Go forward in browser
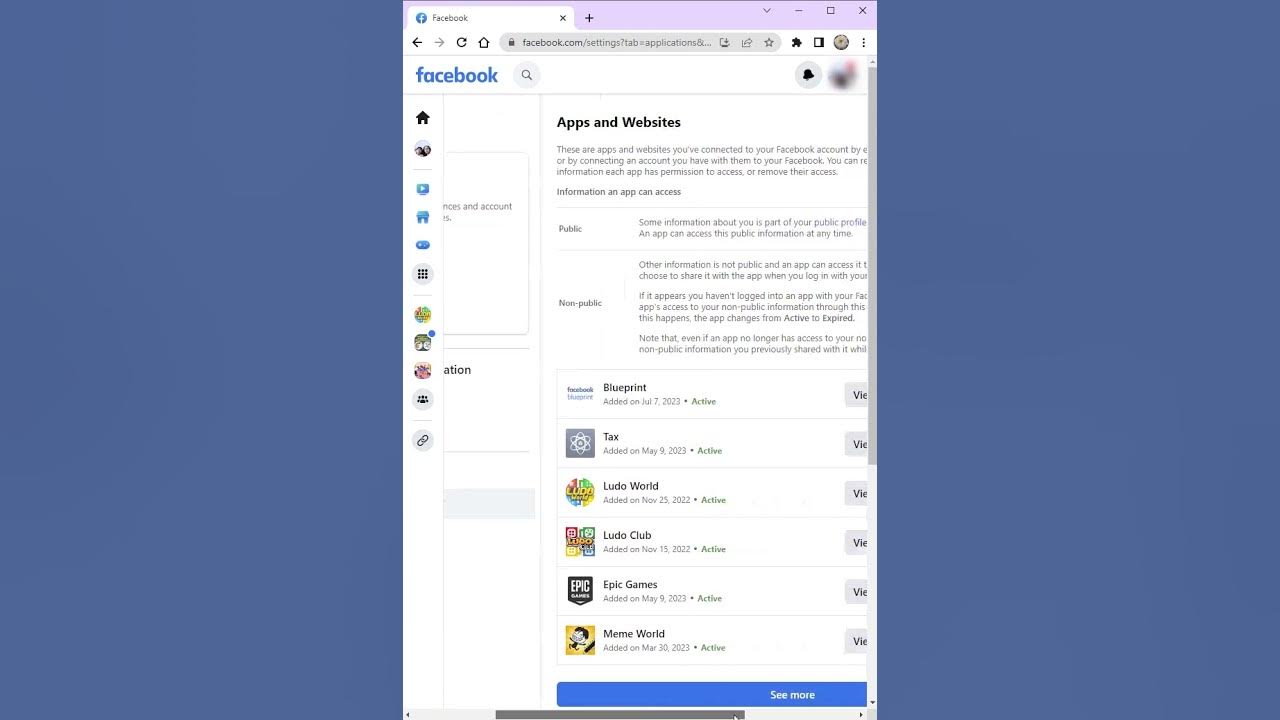 [439, 42]
